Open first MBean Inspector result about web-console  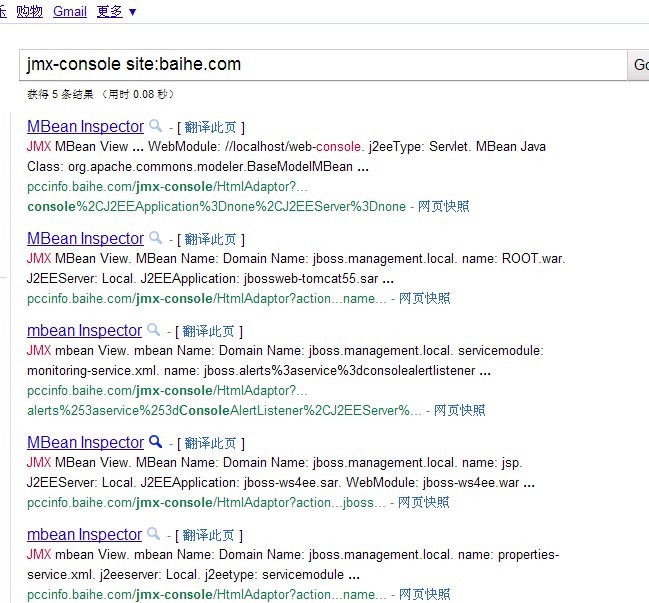point(85,127)
